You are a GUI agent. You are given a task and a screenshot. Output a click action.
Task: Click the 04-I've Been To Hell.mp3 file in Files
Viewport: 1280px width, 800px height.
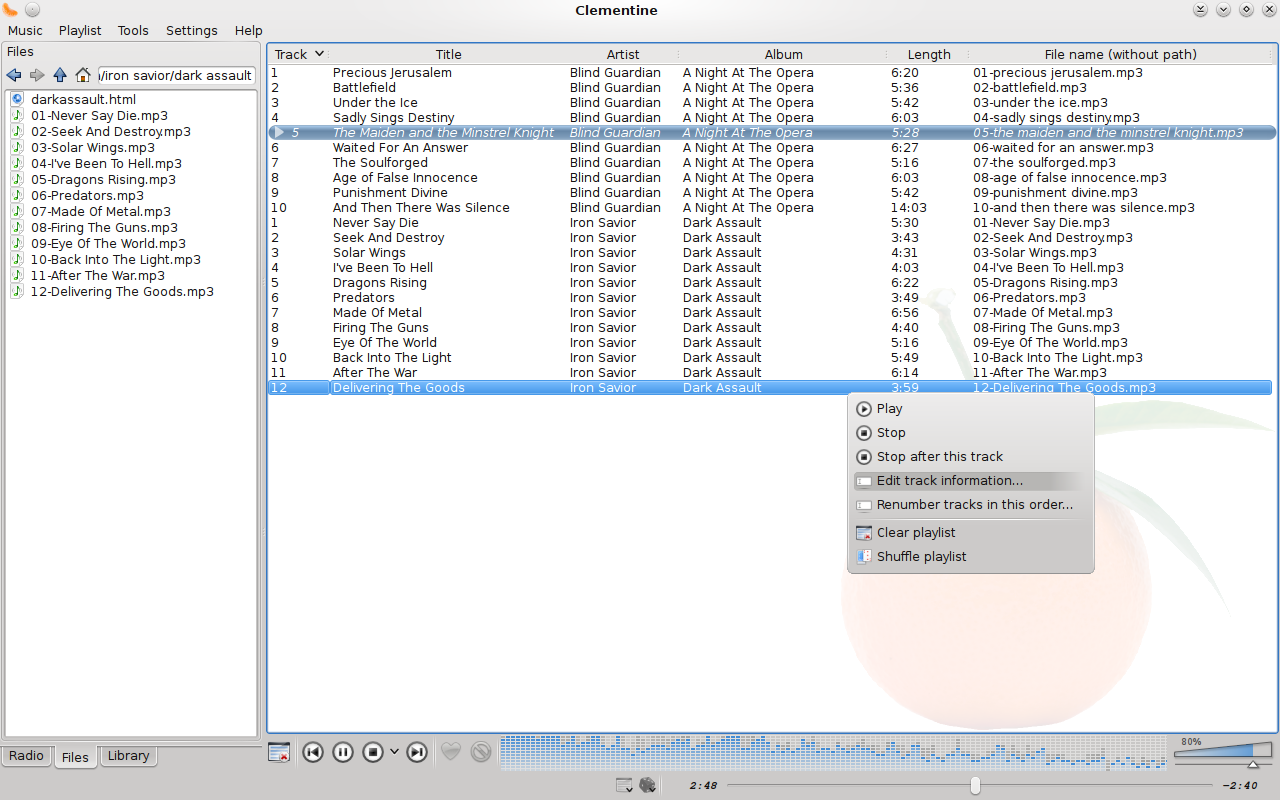(106, 164)
